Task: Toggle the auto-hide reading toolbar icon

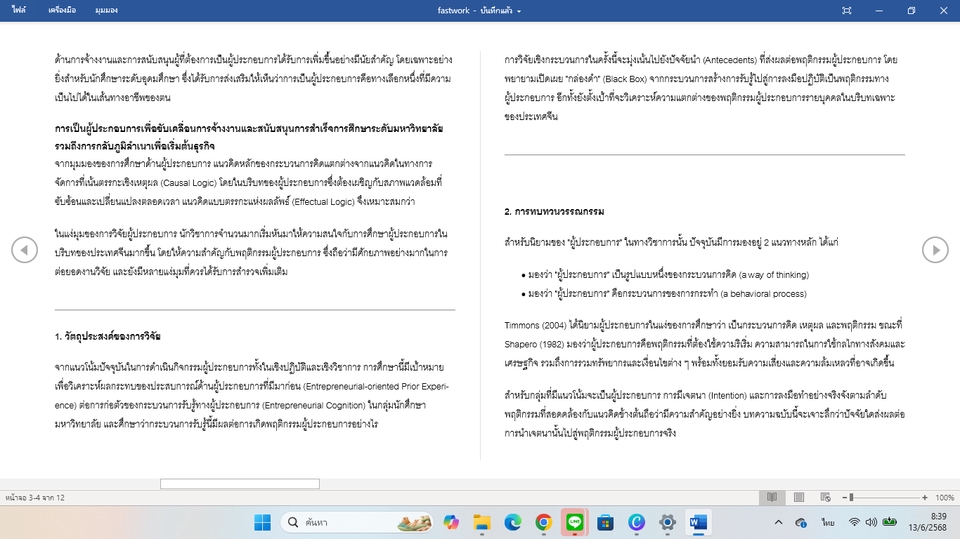Action: click(x=846, y=10)
